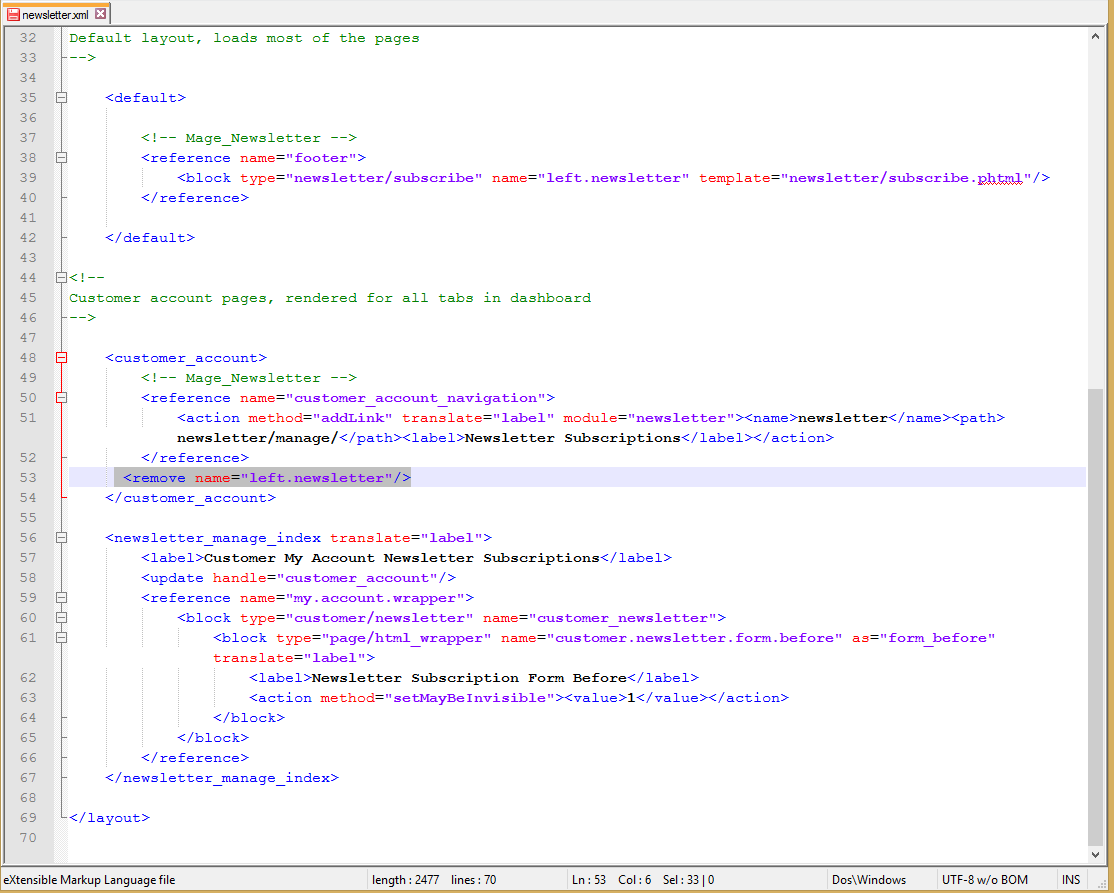Click the </layout> closing tag

coord(109,818)
